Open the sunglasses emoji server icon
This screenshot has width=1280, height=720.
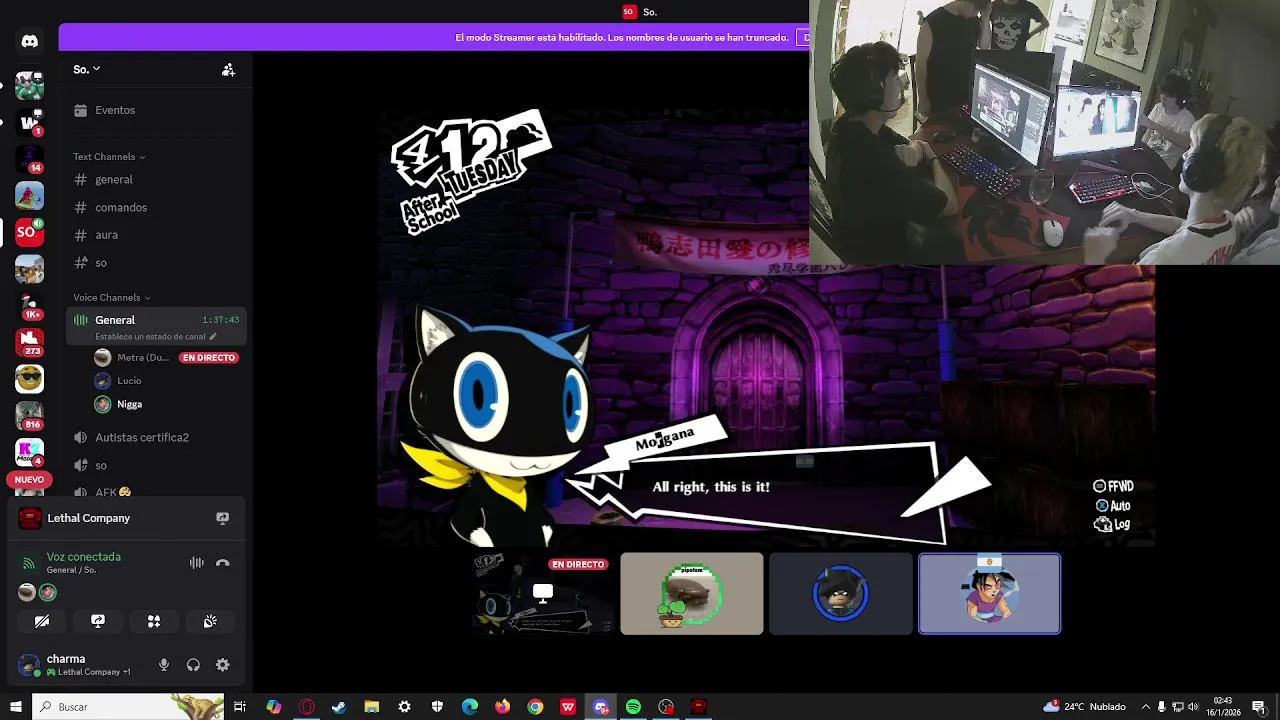pyautogui.click(x=29, y=379)
